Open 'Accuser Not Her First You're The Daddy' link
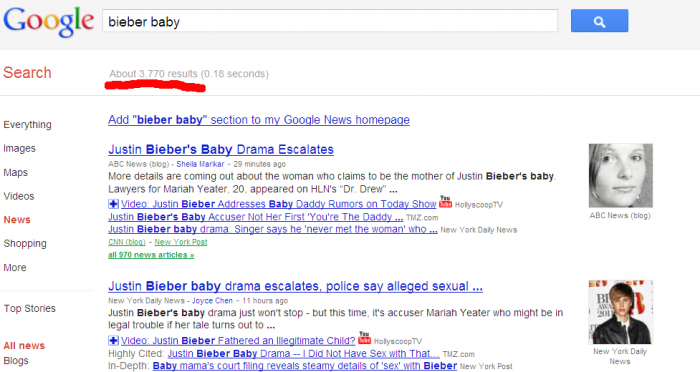Viewport: 700px width, 372px height. click(x=255, y=217)
